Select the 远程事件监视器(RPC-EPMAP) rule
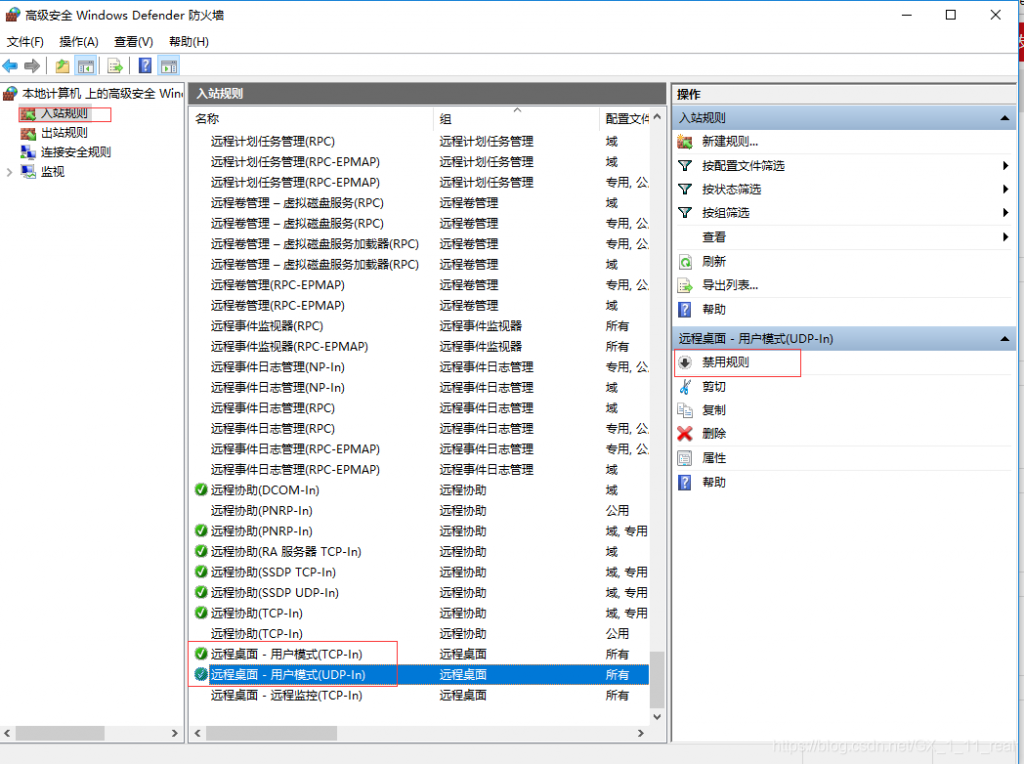The width and height of the screenshot is (1024, 764). (x=421, y=347)
